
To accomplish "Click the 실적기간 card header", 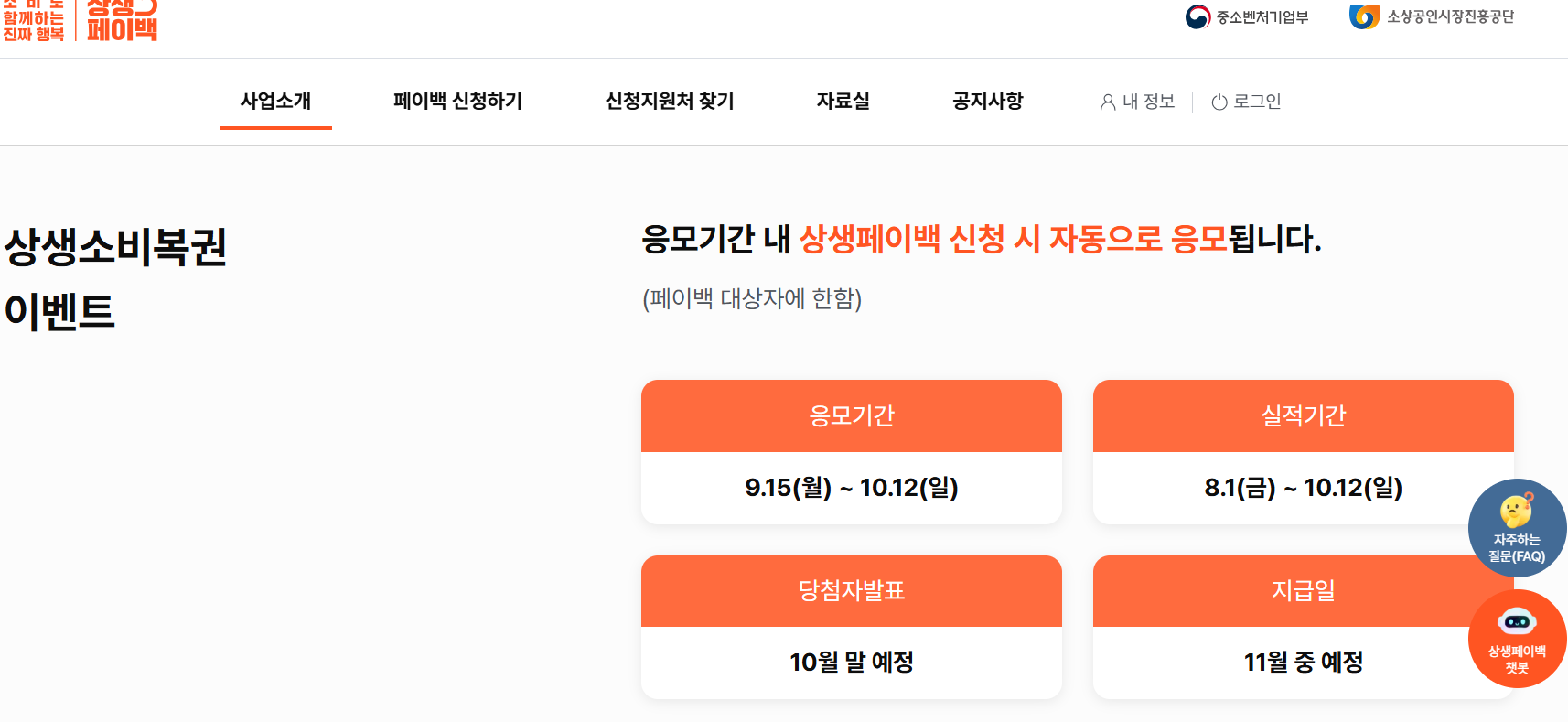I will click(x=1303, y=415).
